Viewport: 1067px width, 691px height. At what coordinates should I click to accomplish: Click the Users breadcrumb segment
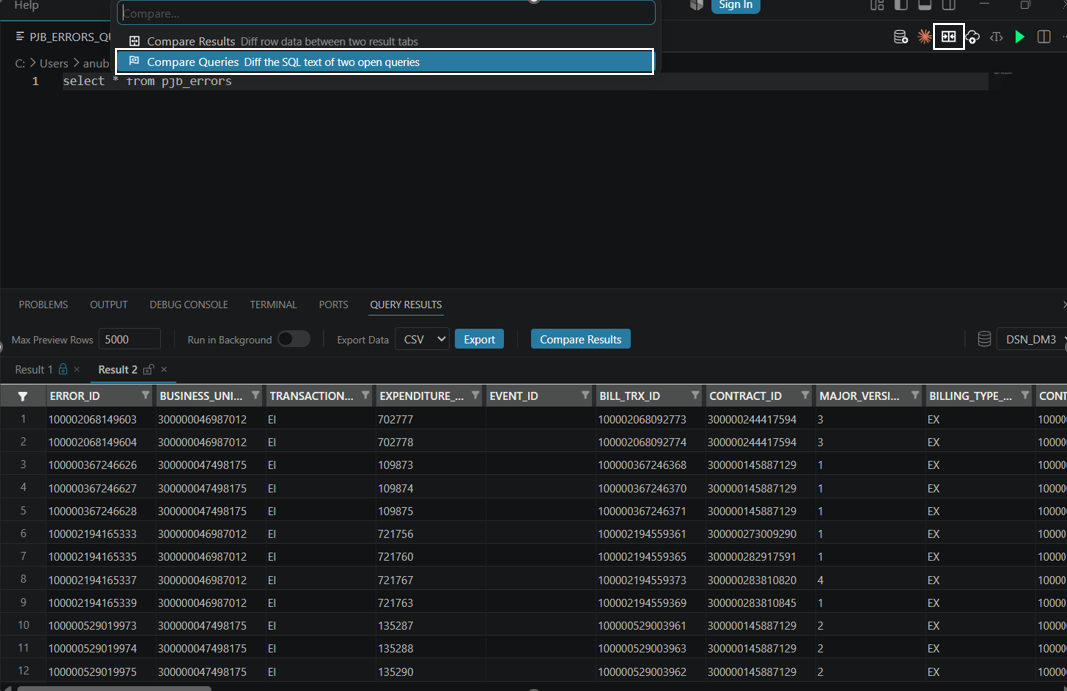point(54,63)
